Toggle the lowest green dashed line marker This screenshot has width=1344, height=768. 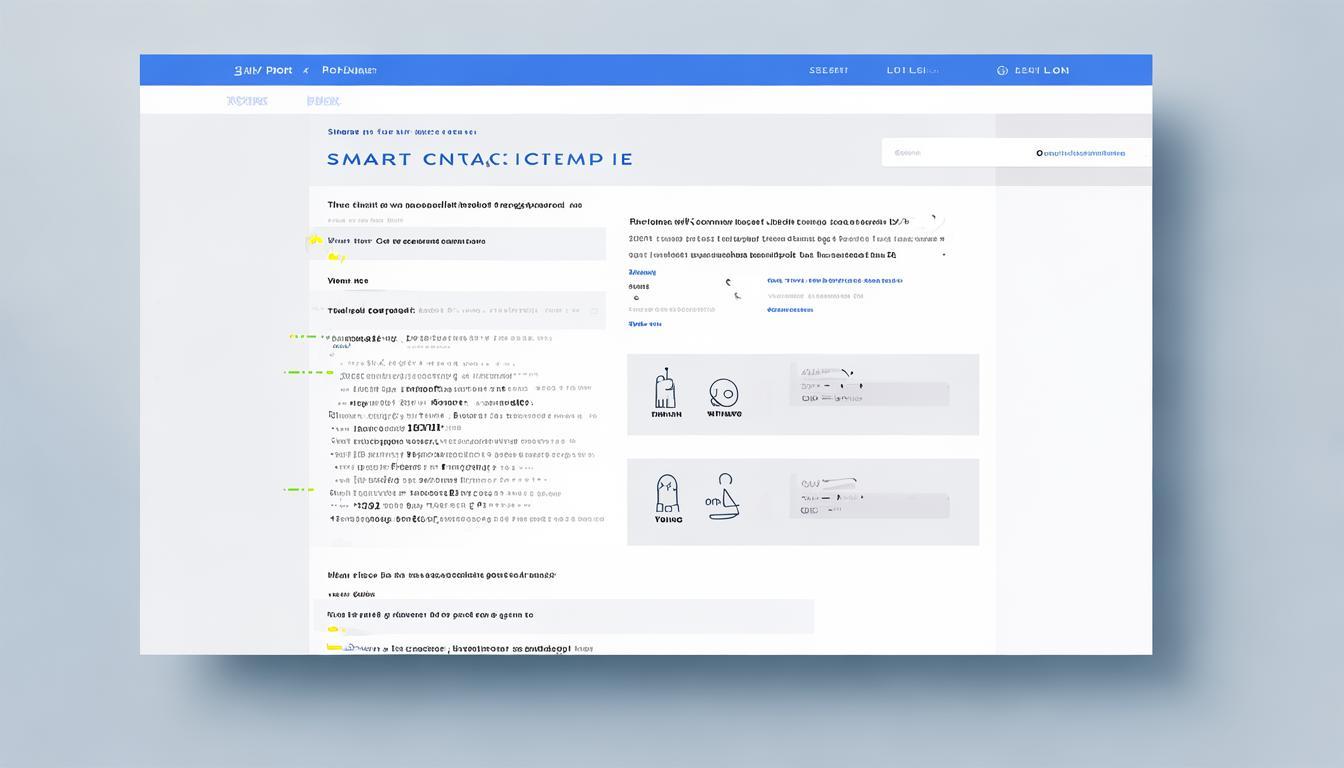pos(299,490)
